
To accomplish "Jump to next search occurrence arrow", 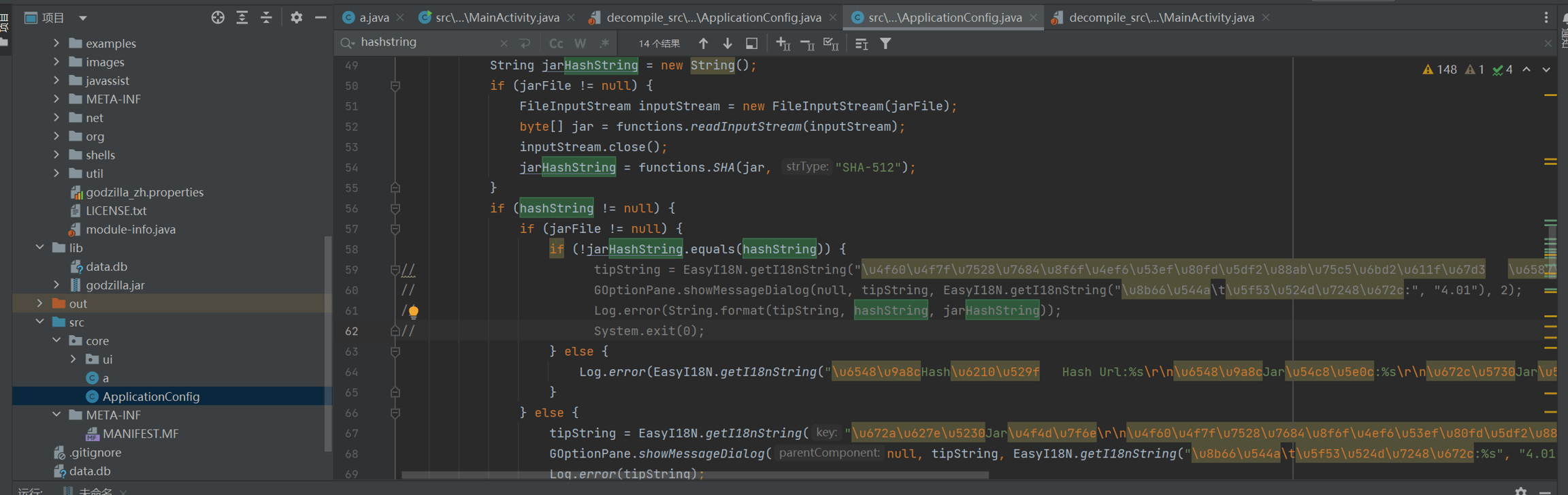I will (x=728, y=44).
